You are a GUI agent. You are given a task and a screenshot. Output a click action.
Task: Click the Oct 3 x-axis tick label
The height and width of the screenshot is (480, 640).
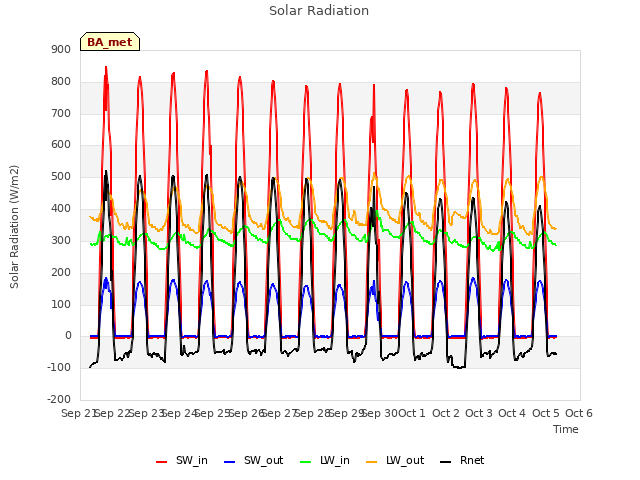point(479,413)
